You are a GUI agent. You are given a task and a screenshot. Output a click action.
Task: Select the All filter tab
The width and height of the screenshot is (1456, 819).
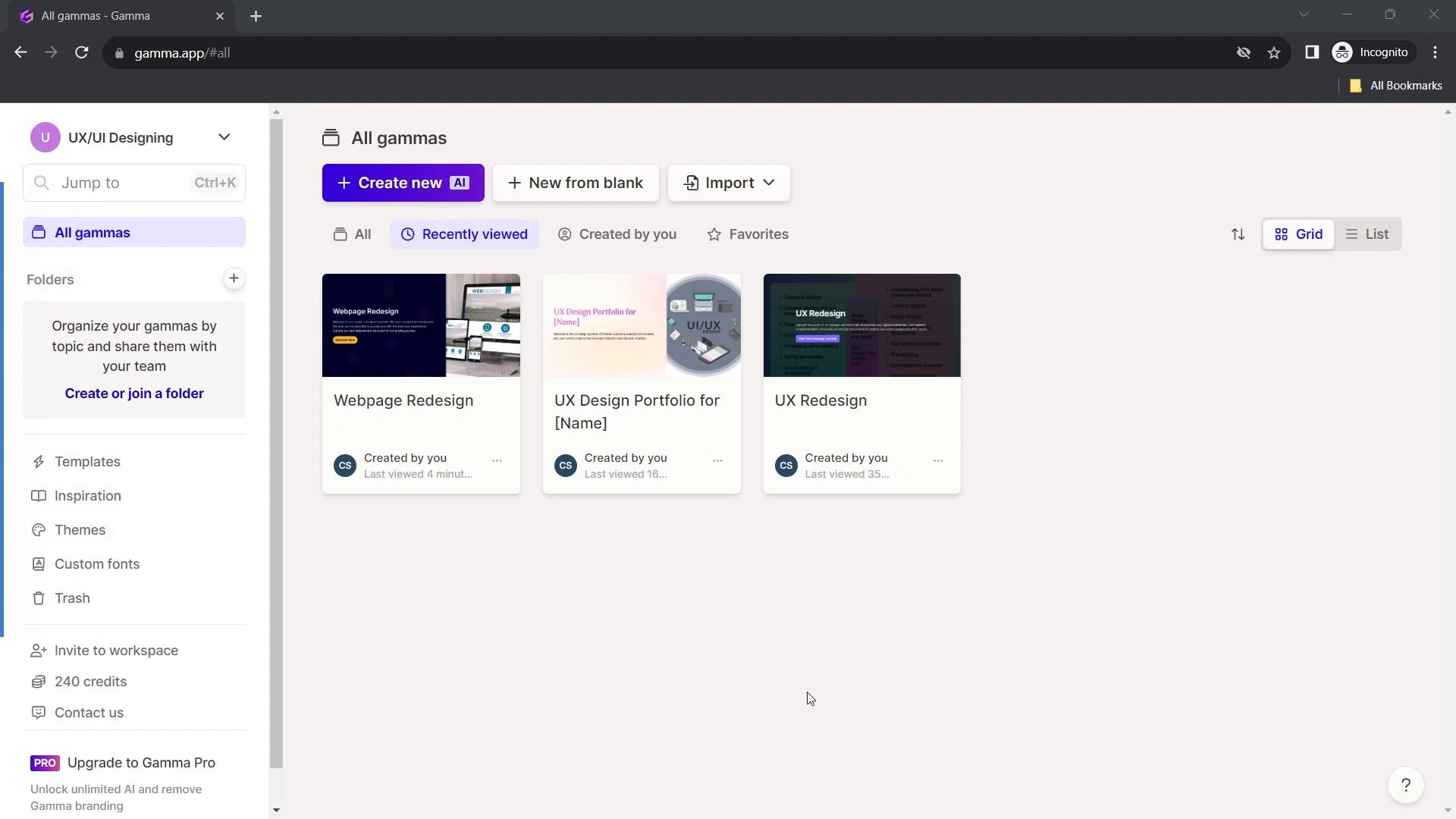[353, 233]
